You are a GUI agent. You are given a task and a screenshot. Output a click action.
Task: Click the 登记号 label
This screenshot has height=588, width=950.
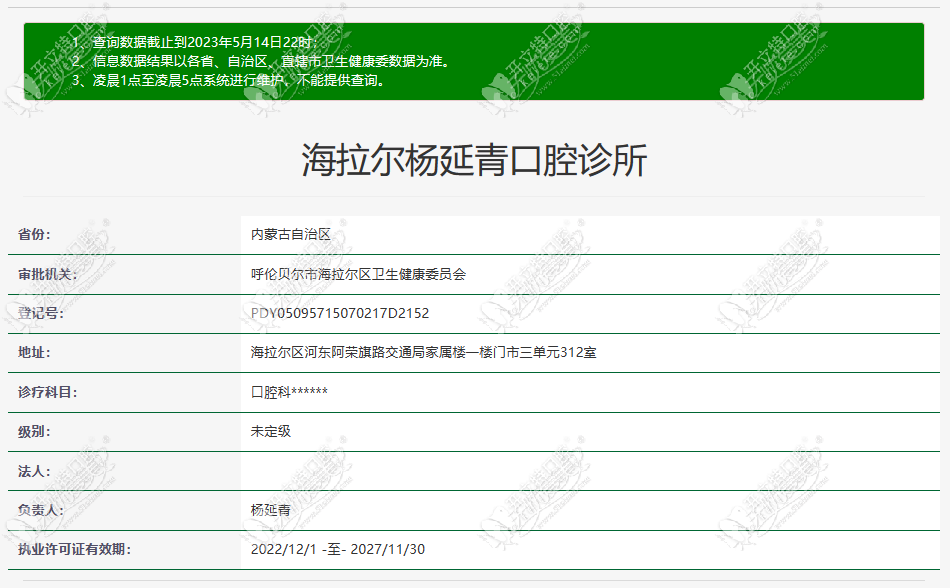pos(41,313)
